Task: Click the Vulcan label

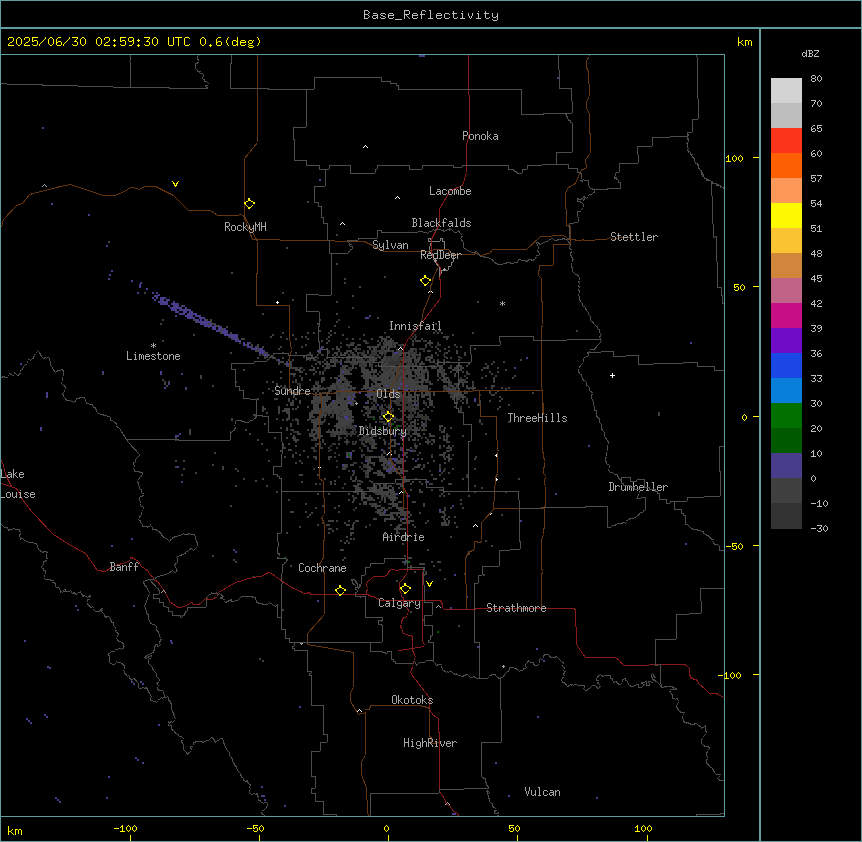Action: click(543, 792)
